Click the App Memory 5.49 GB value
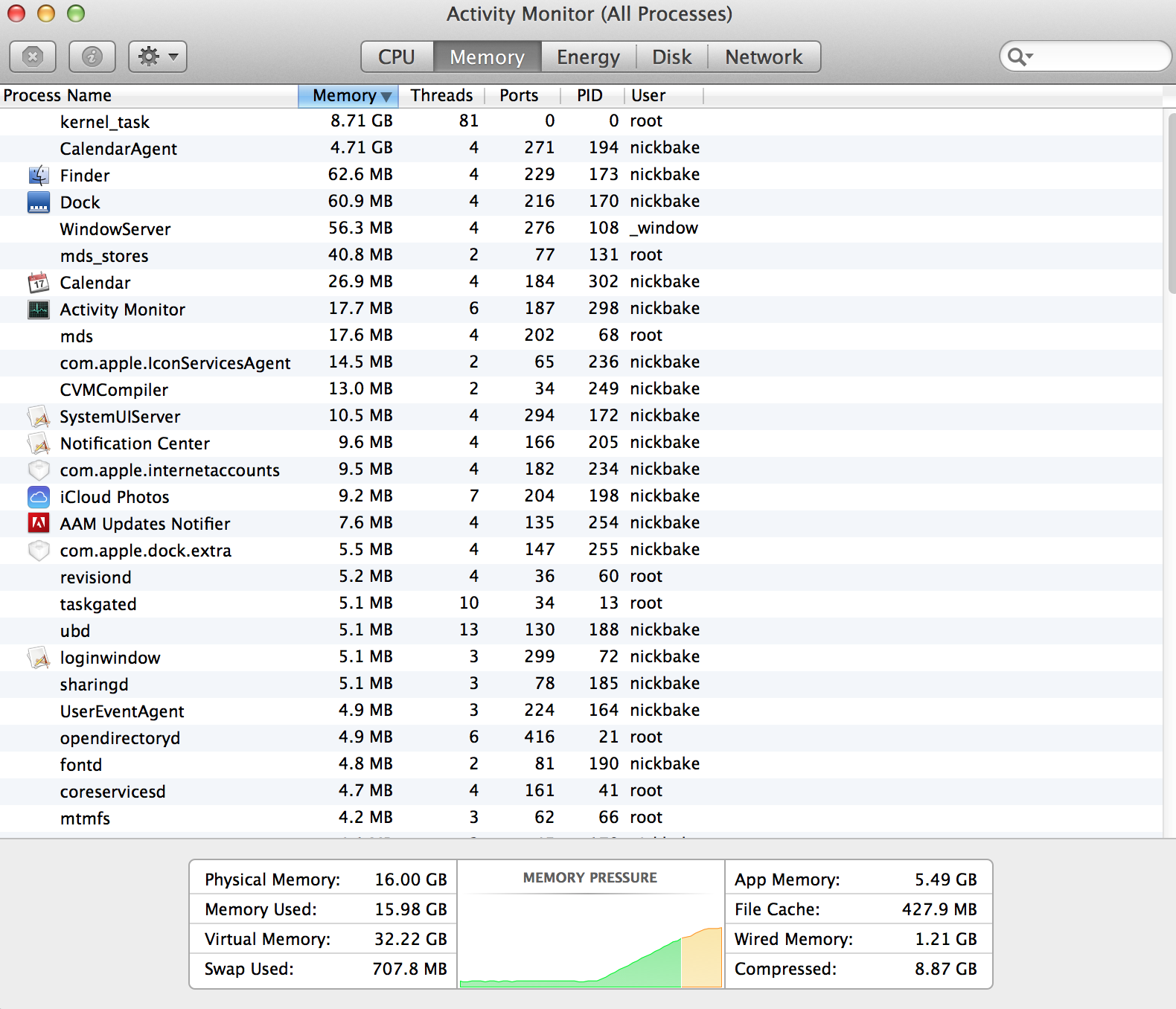 tap(946, 880)
